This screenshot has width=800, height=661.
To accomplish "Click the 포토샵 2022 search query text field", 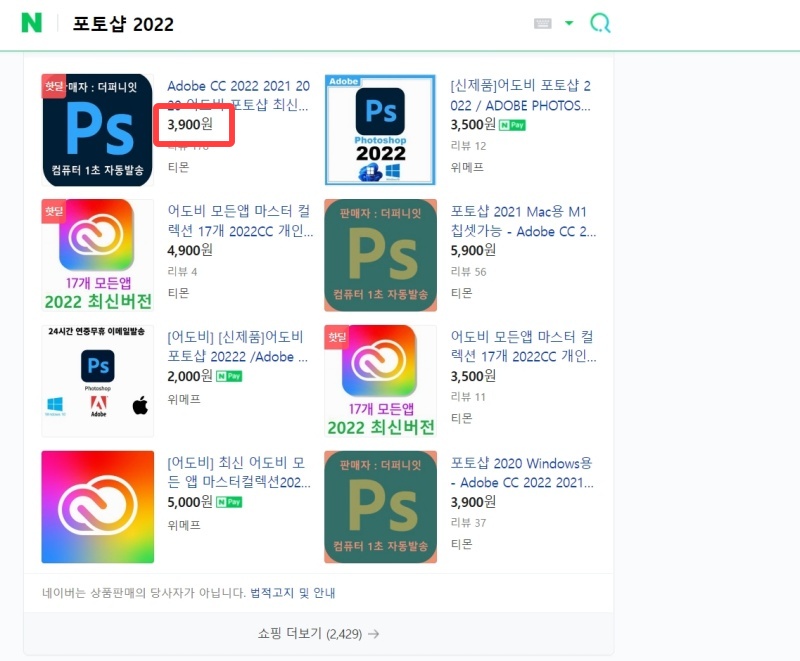I will point(120,22).
